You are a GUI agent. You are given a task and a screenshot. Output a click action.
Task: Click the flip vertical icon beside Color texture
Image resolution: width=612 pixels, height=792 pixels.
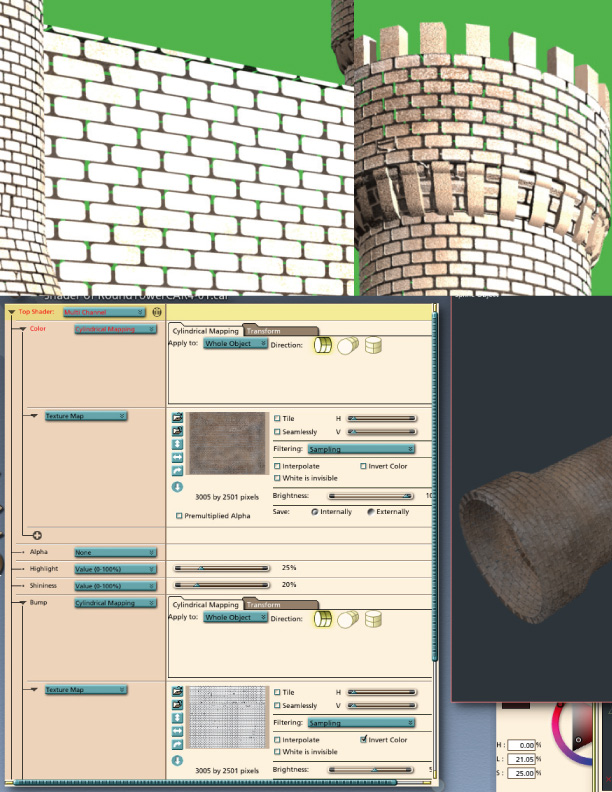[177, 444]
